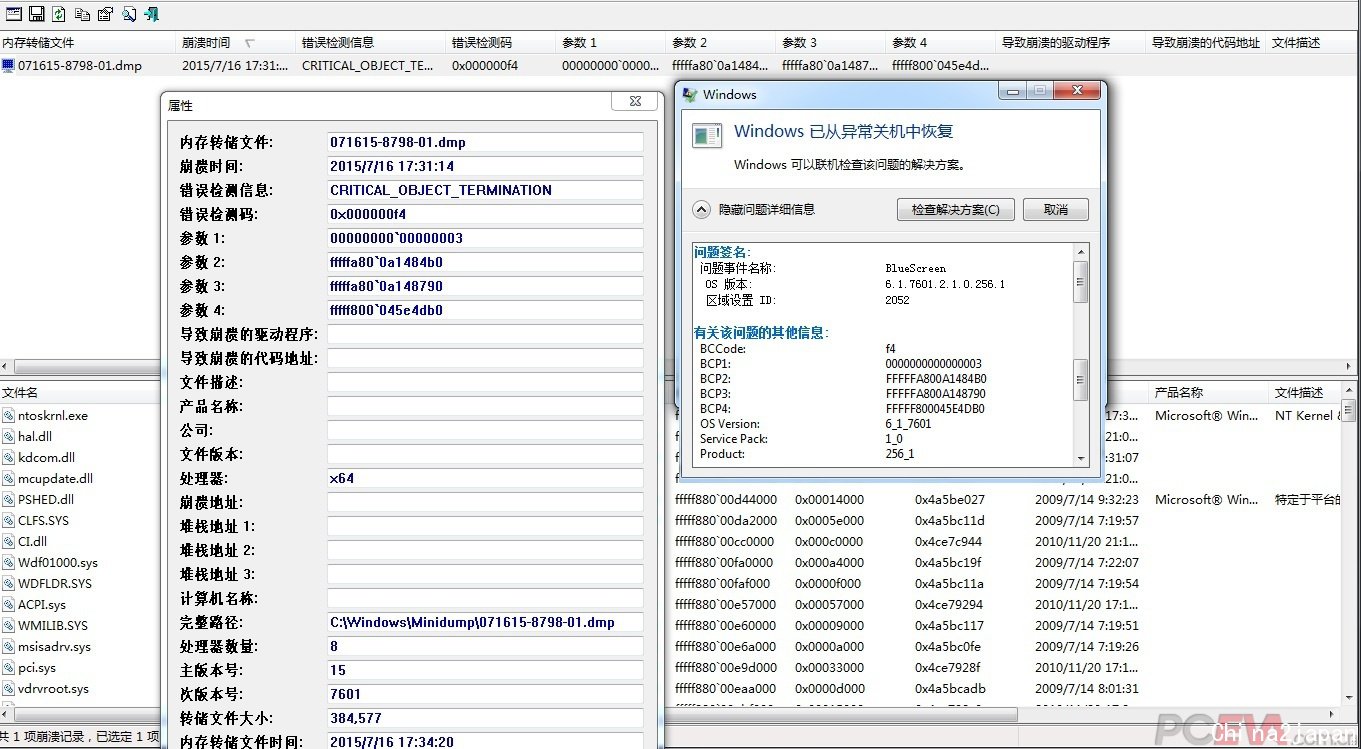Sort by 内存转储文件 column header

click(89, 43)
